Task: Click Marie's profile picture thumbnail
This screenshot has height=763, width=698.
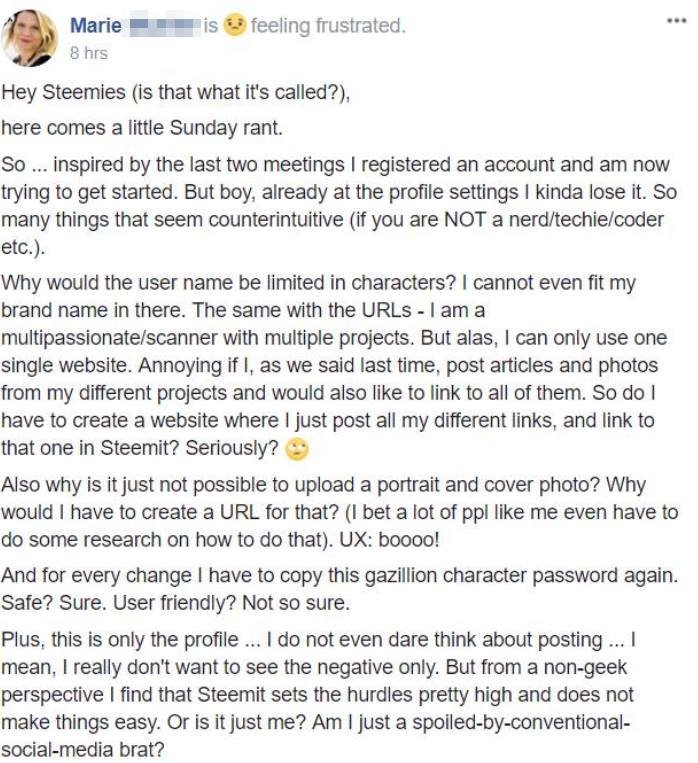Action: pyautogui.click(x=30, y=37)
